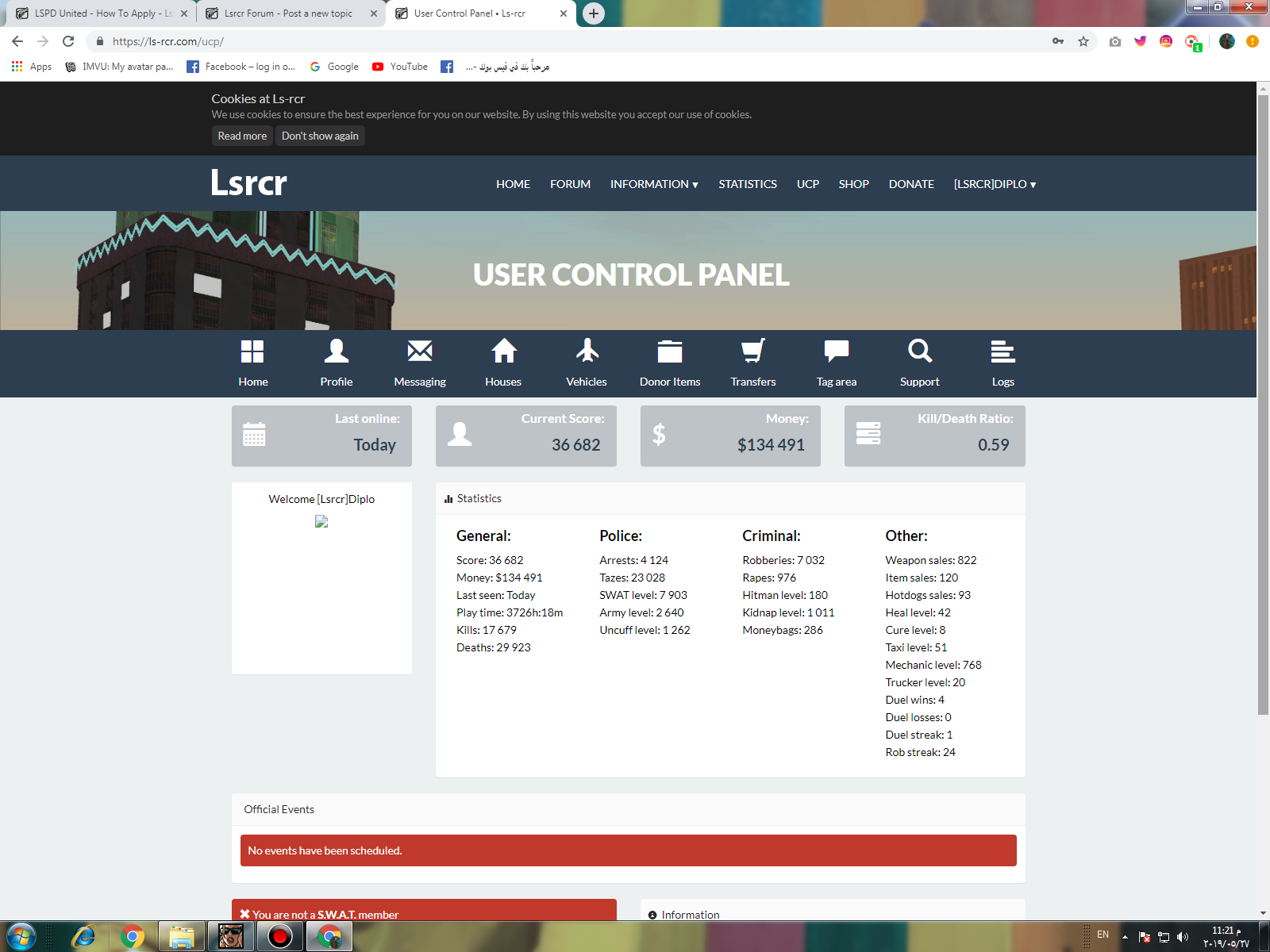Open saved passwords via the key icon
The image size is (1270, 952).
1058,41
